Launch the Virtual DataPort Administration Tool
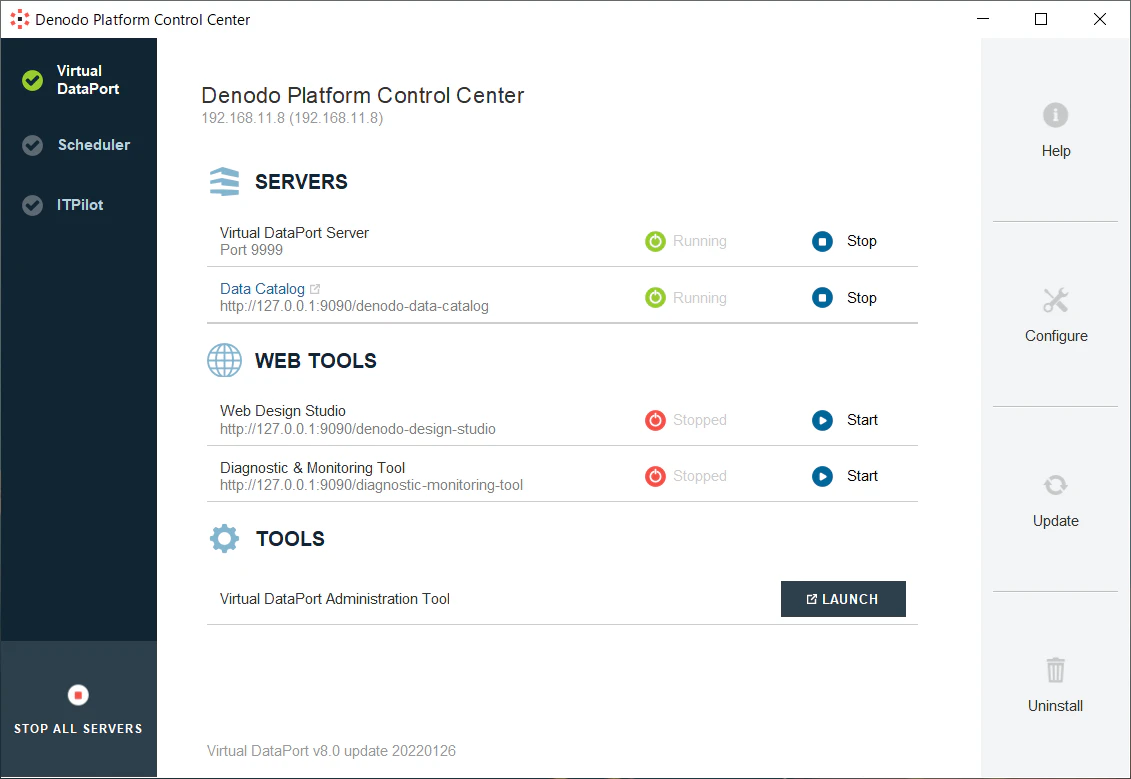The height and width of the screenshot is (779, 1131). coord(843,599)
